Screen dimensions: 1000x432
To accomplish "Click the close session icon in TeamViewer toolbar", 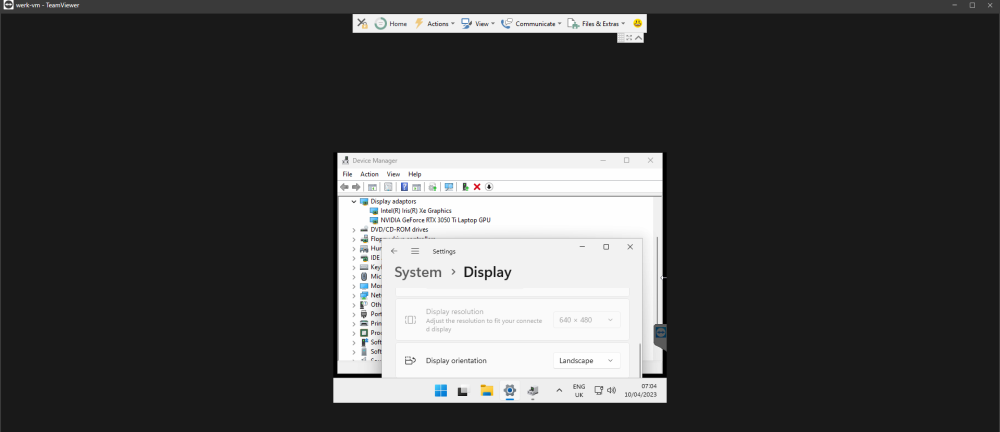I will pyautogui.click(x=362, y=24).
